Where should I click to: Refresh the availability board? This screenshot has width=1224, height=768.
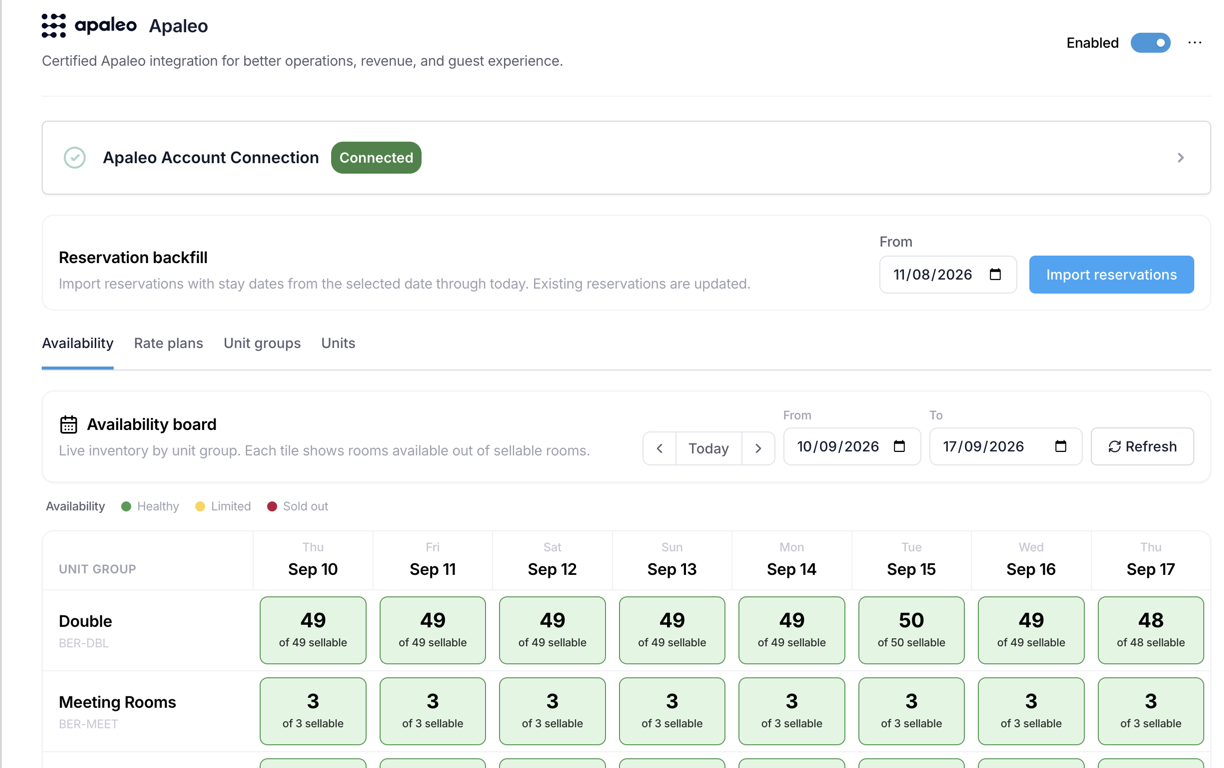pos(1142,447)
